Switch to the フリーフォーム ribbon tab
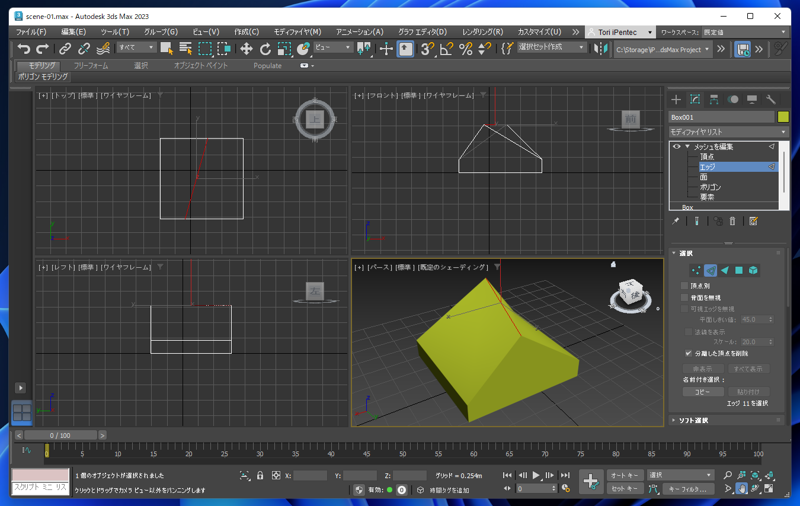 click(91, 65)
